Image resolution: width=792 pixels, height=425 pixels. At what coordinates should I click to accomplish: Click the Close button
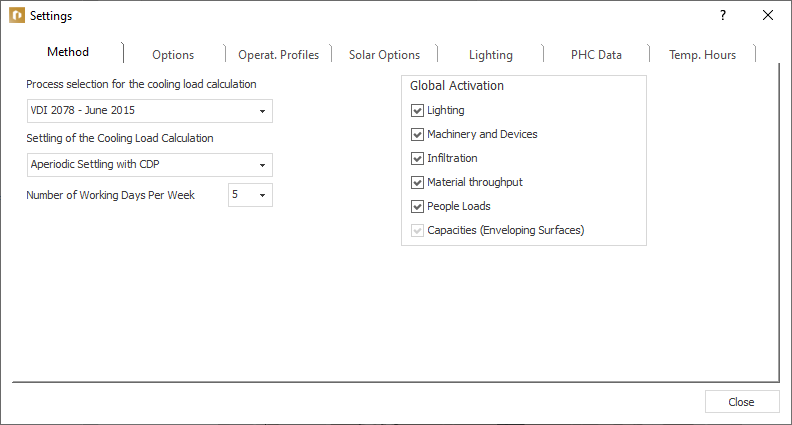741,402
